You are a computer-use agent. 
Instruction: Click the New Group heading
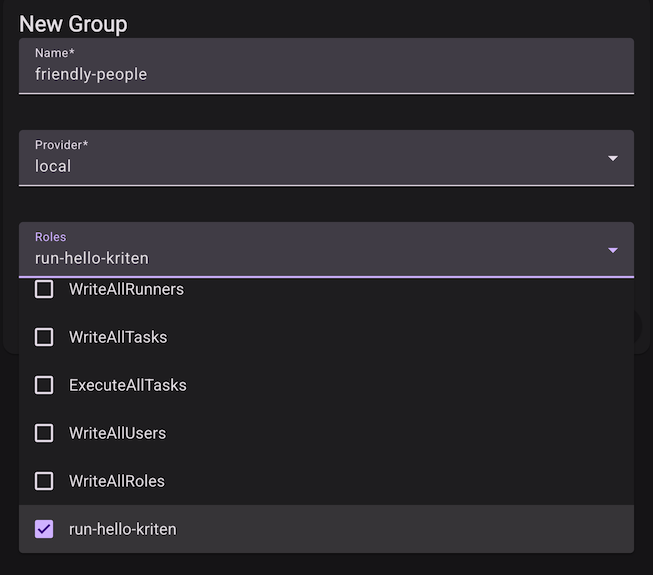click(73, 24)
